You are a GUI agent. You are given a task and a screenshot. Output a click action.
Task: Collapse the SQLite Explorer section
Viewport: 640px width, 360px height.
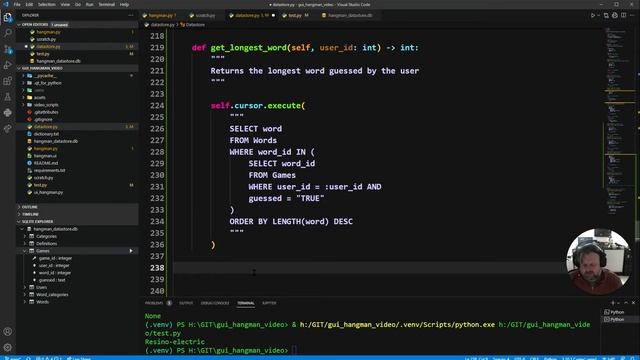(77, 222)
